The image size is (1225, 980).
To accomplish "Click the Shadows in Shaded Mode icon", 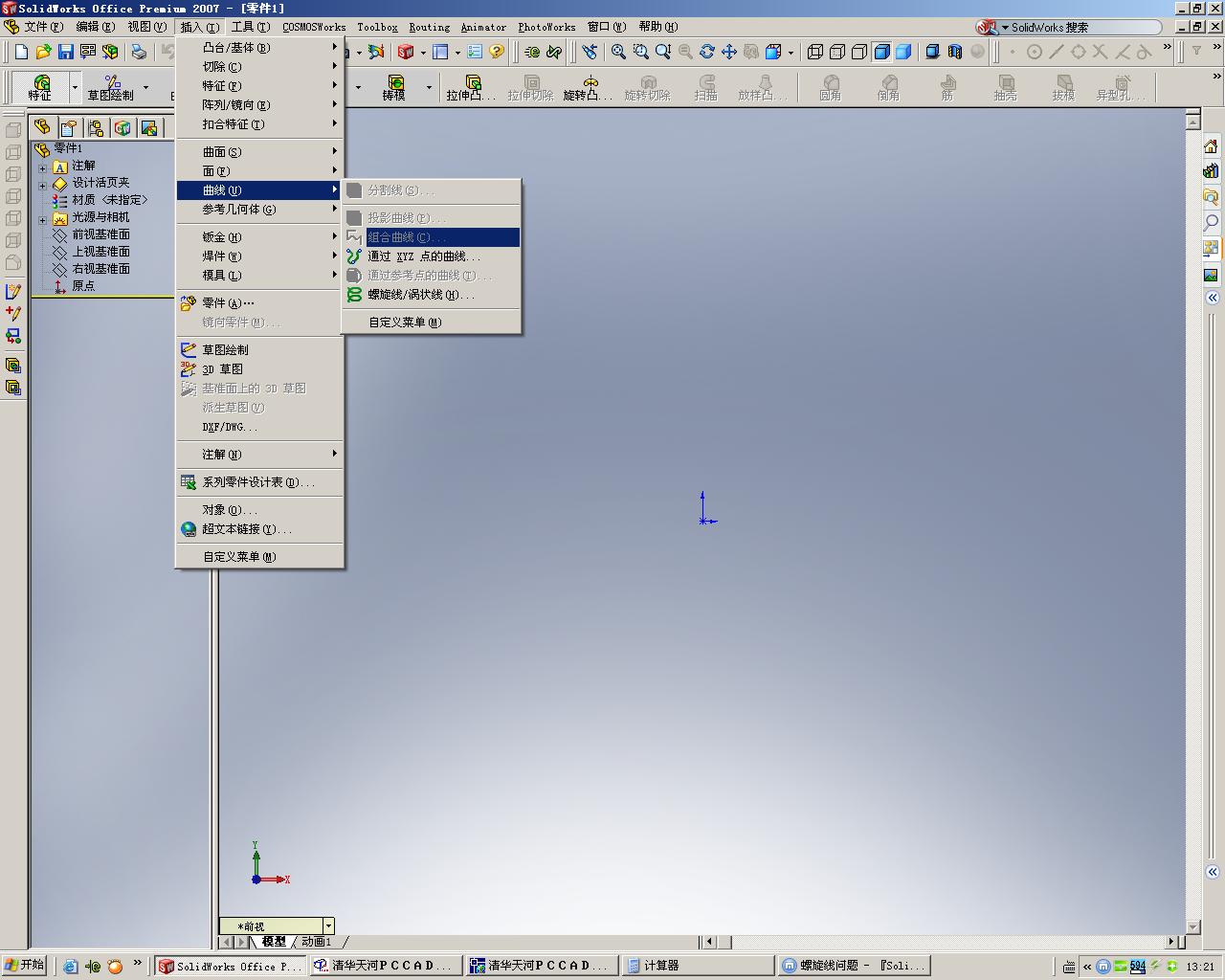I will click(x=932, y=52).
